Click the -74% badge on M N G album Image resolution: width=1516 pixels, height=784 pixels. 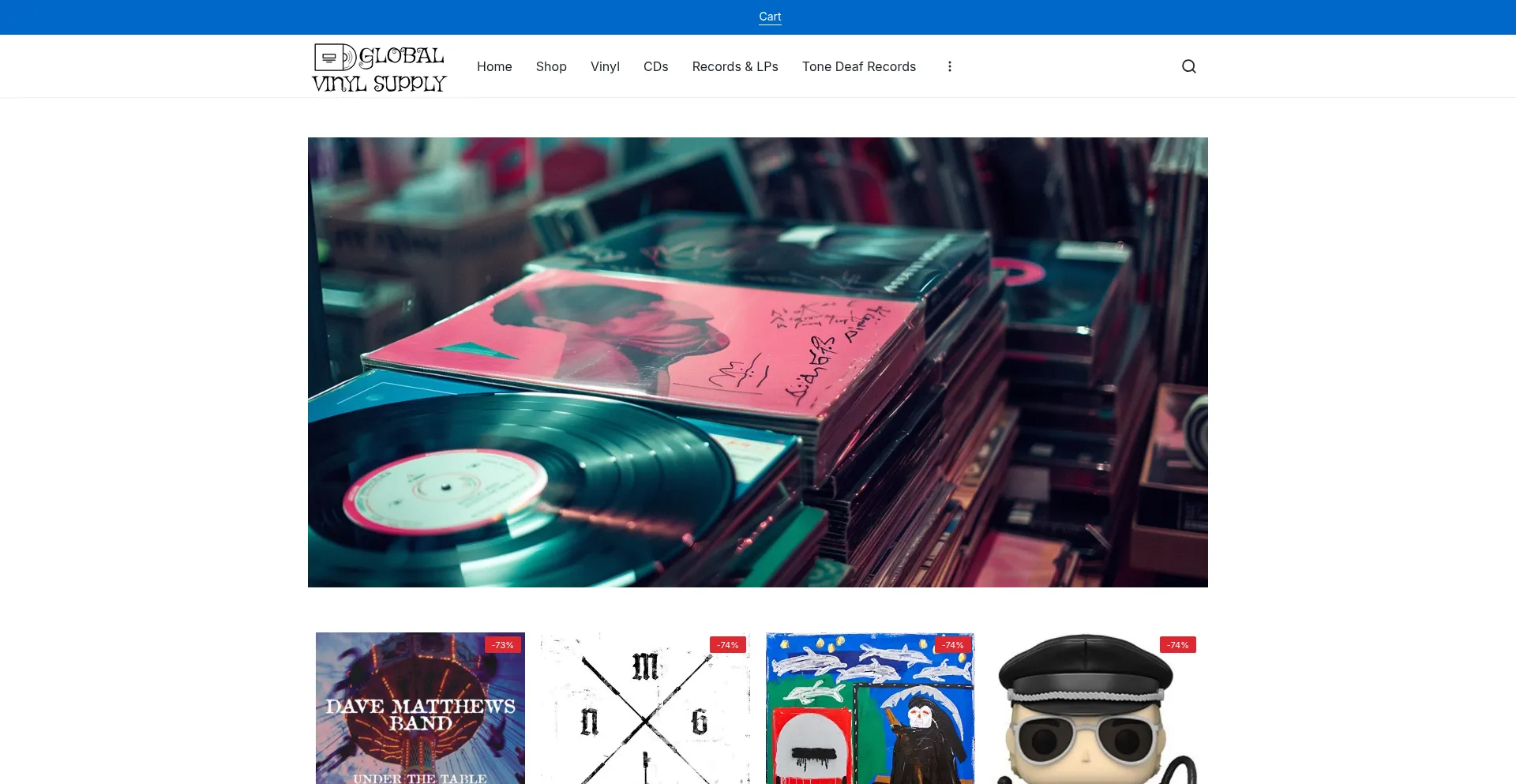pyautogui.click(x=727, y=645)
